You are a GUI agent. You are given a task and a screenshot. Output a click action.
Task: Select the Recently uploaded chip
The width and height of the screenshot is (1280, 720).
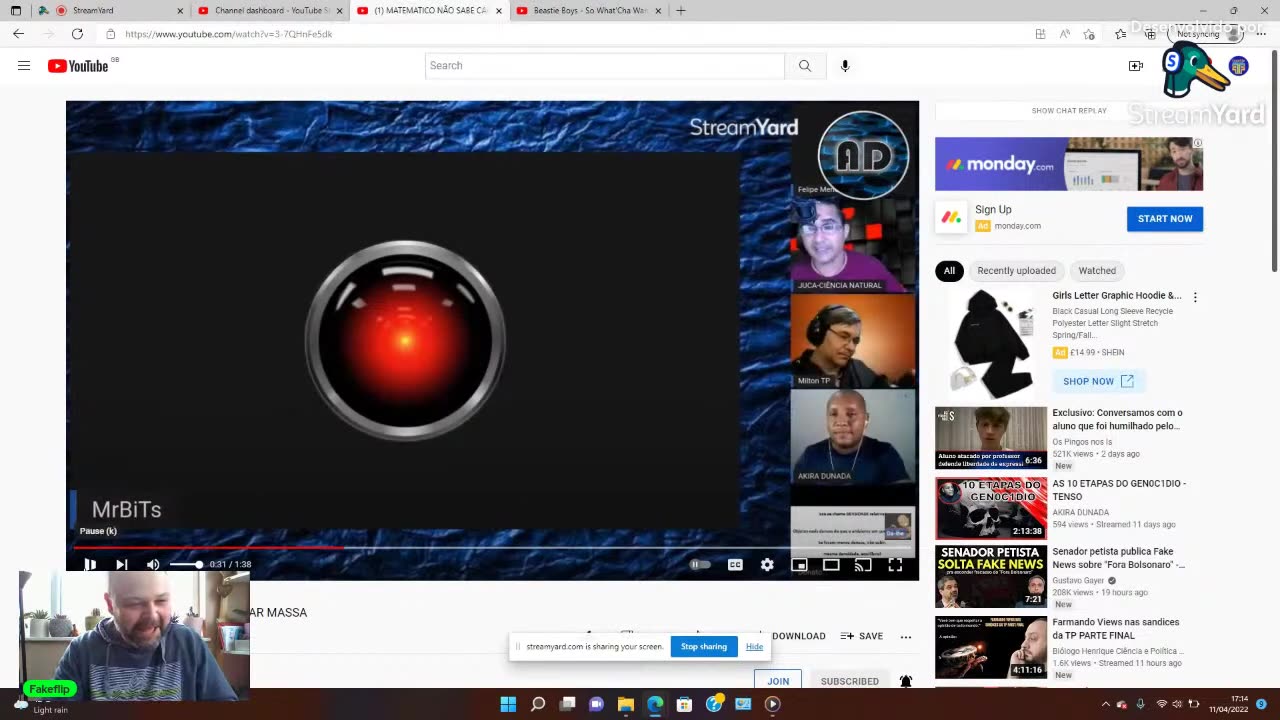[1016, 271]
